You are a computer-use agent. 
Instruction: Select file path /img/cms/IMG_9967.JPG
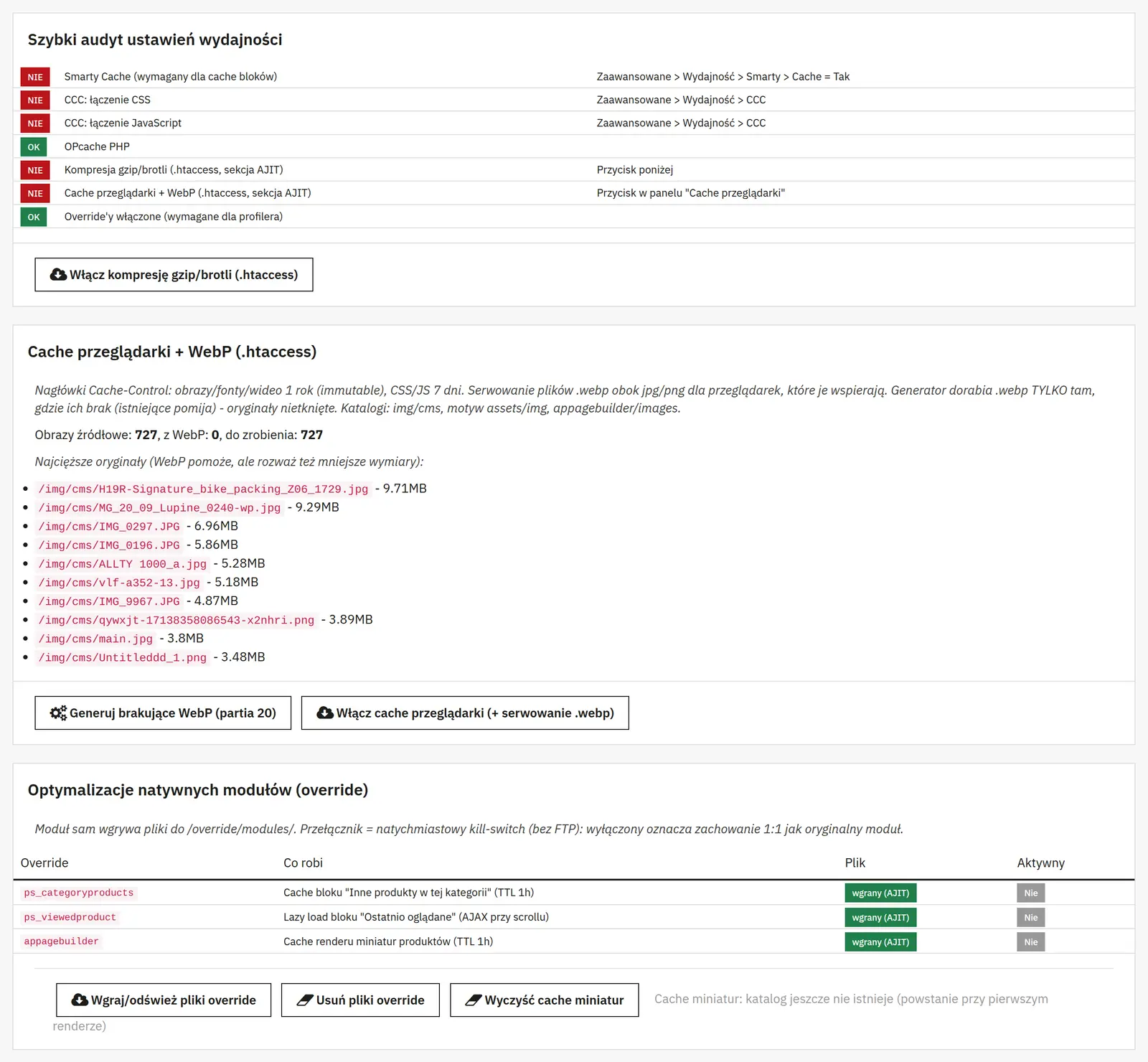(x=109, y=601)
